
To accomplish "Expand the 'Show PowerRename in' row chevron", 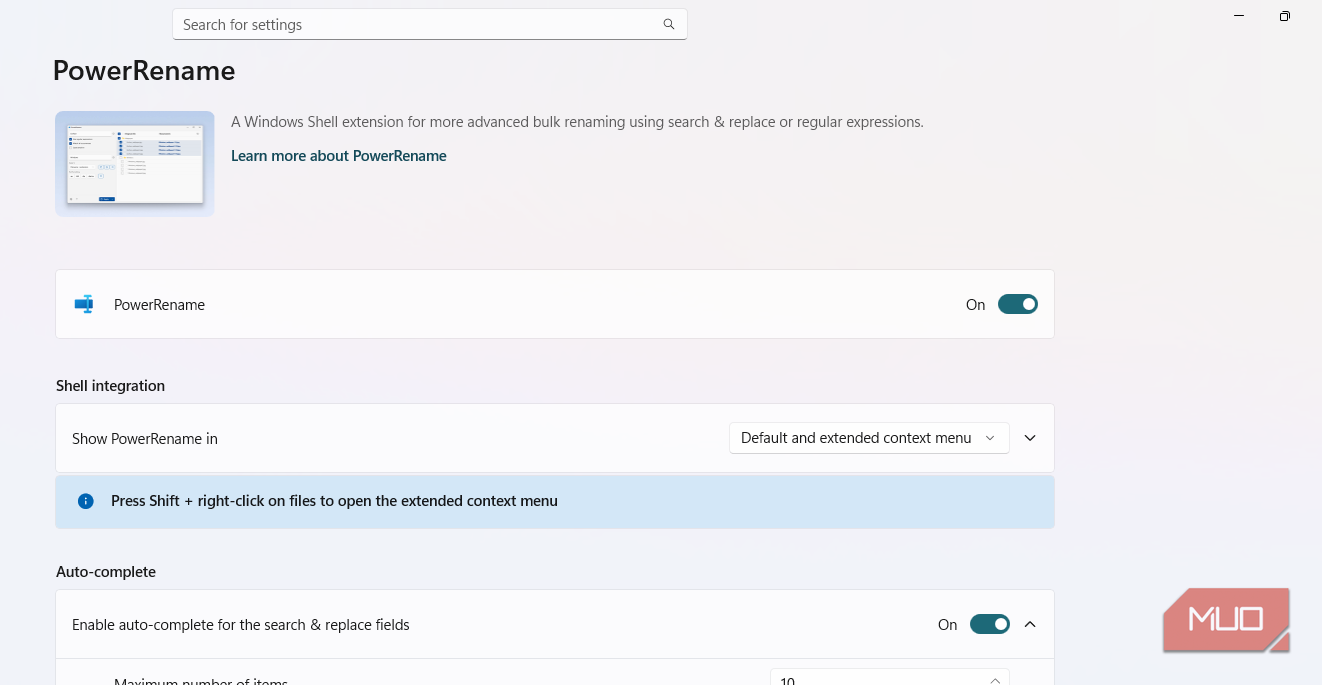I will [x=1030, y=438].
